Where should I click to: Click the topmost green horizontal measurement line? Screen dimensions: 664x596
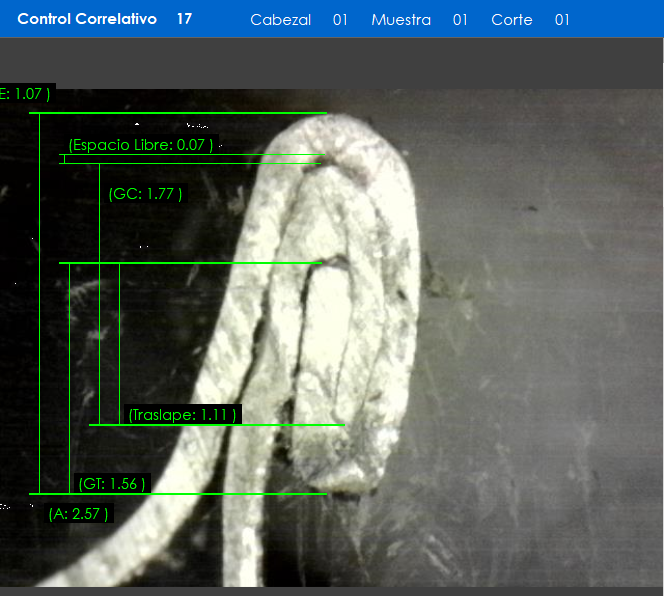pyautogui.click(x=180, y=113)
